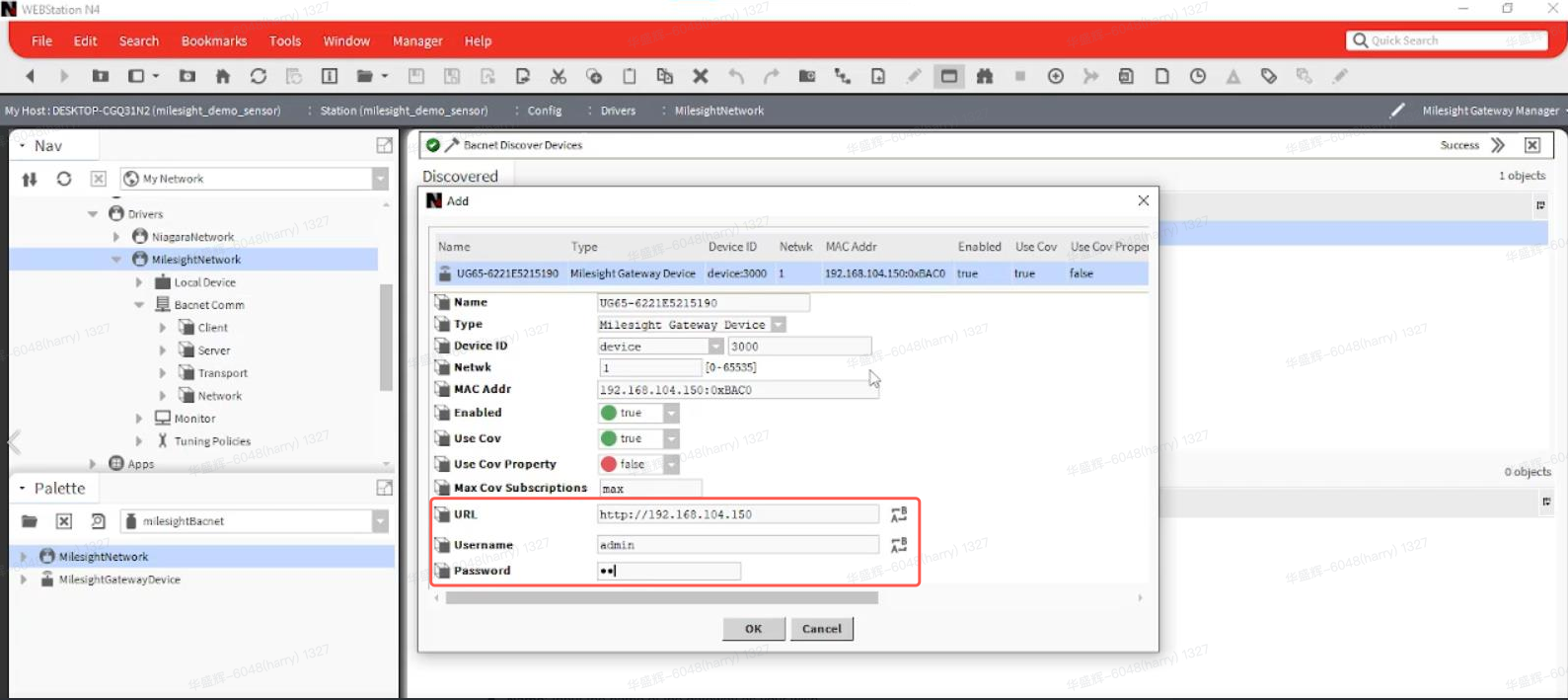Collapse the MilesightNetwork tree node
This screenshot has width=1568, height=700.
coord(116,260)
